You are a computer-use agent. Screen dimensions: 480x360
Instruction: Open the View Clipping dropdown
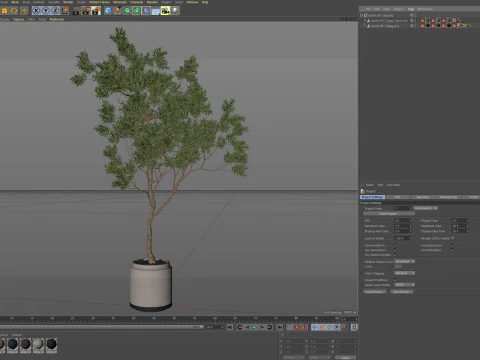(x=405, y=273)
